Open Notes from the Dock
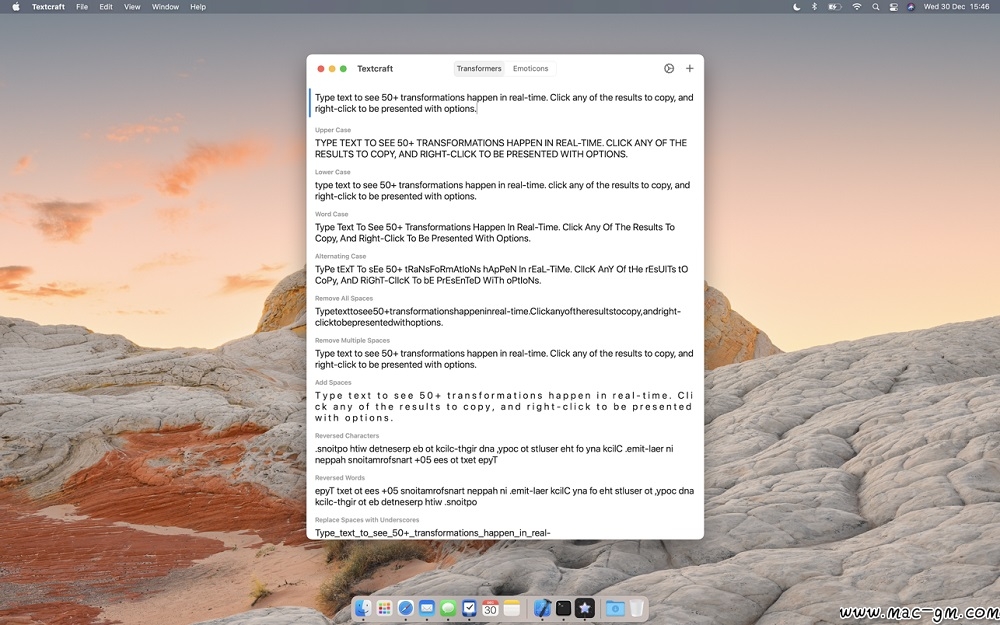Viewport: 1000px width, 625px height. pyautogui.click(x=511, y=608)
